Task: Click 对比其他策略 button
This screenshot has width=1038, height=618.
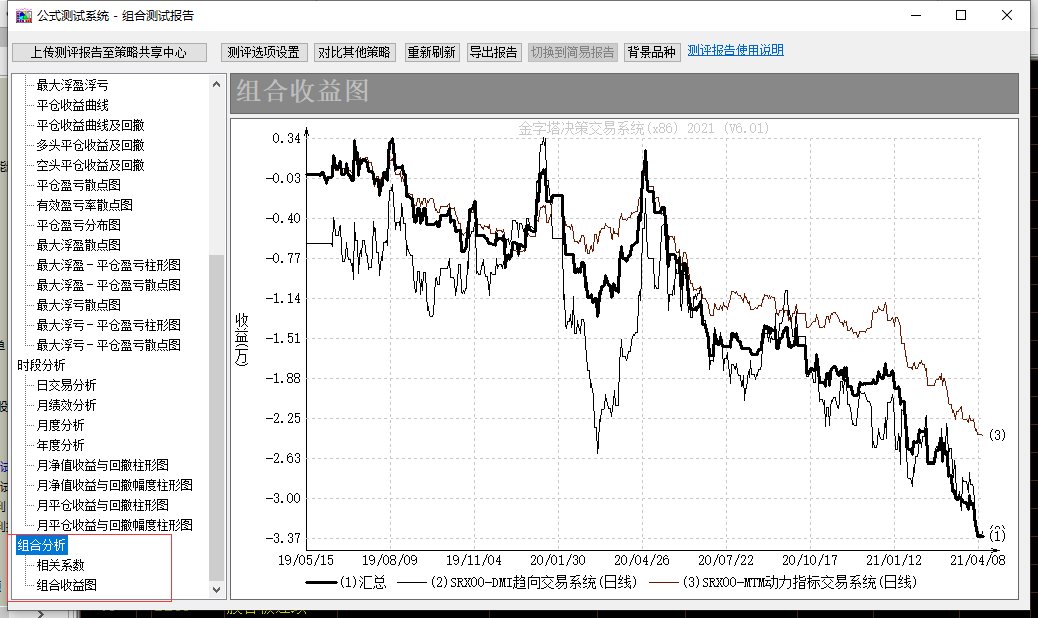Action: (354, 52)
